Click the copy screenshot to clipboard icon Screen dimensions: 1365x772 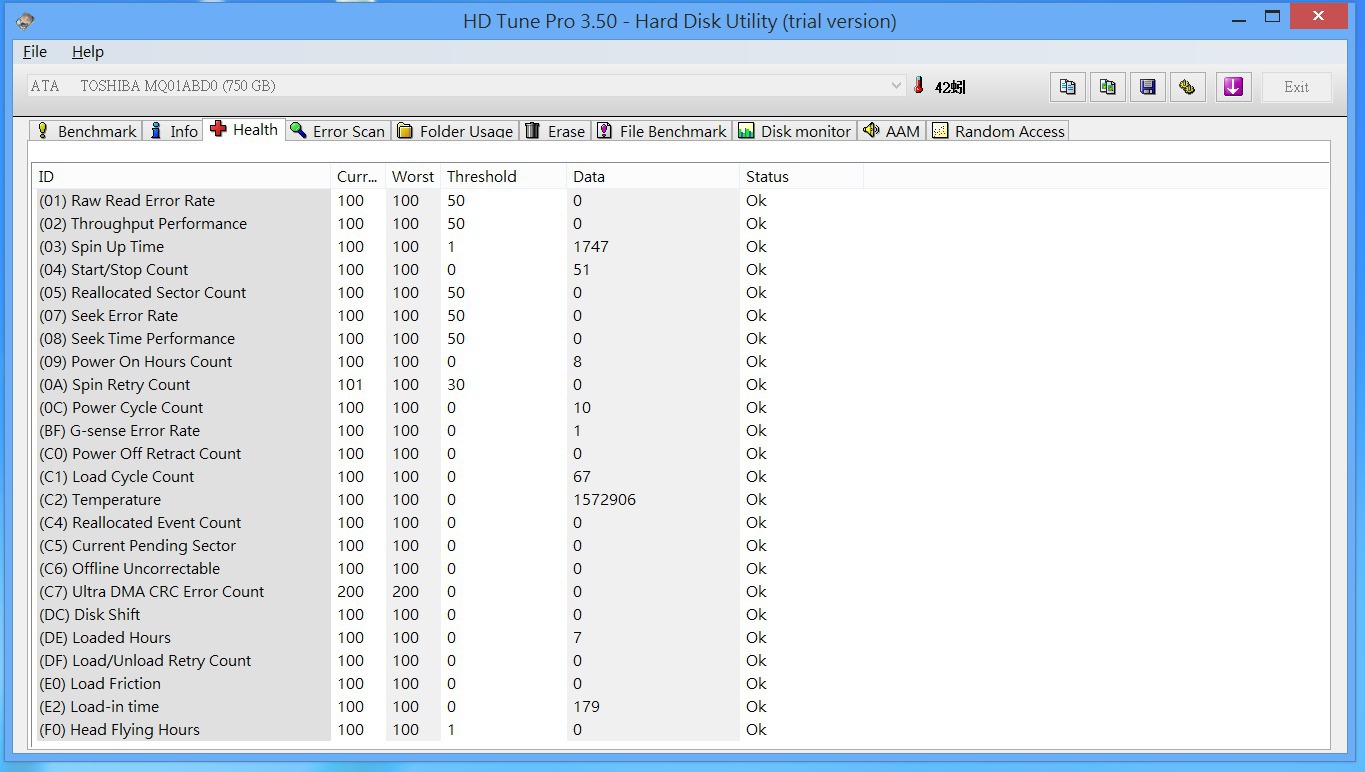coord(1108,87)
